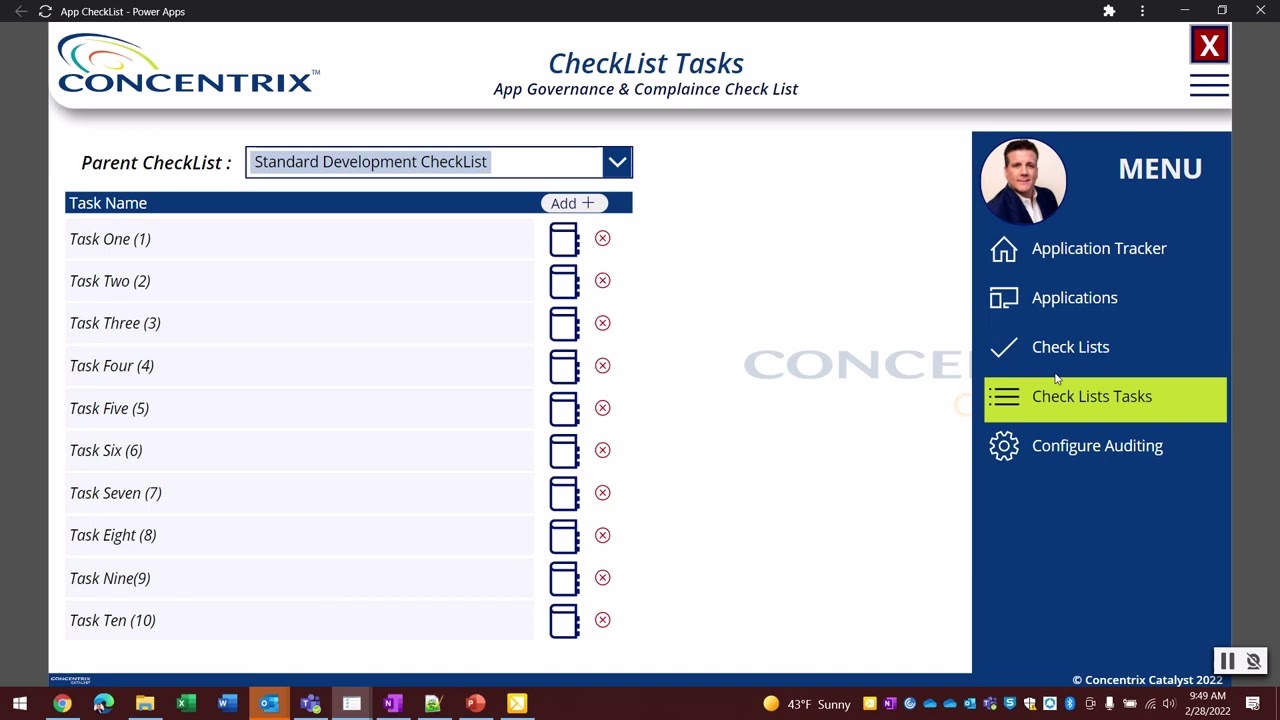Open the browser three-dot menu

[x=1142, y=11]
